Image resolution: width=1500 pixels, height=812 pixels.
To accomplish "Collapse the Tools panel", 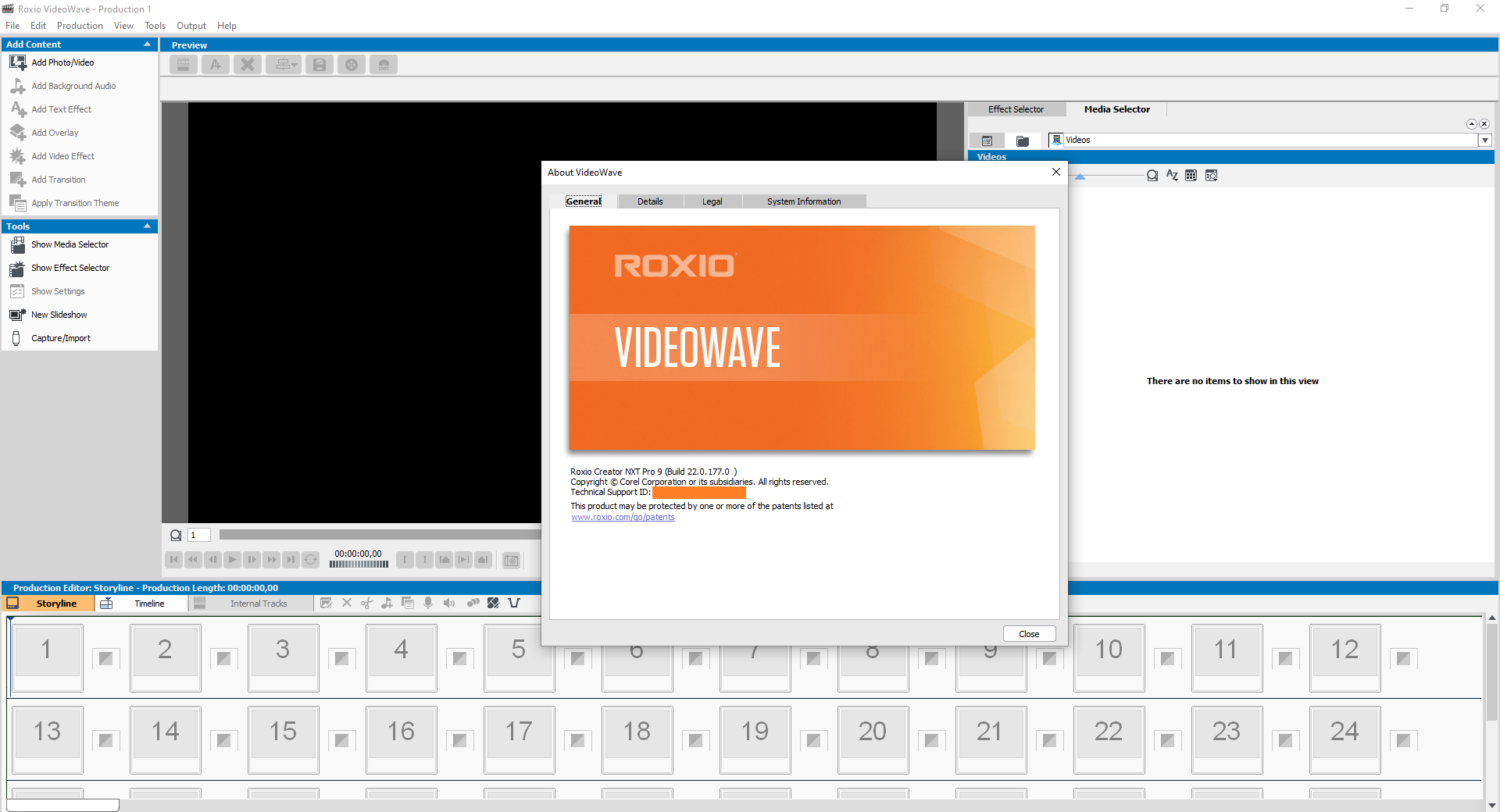I will 147,226.
